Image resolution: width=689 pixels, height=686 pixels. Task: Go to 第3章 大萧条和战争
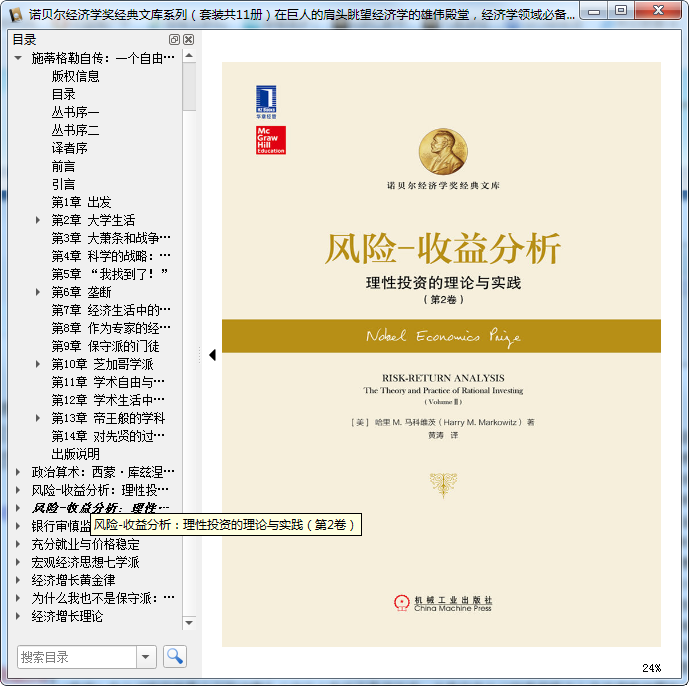(111, 238)
